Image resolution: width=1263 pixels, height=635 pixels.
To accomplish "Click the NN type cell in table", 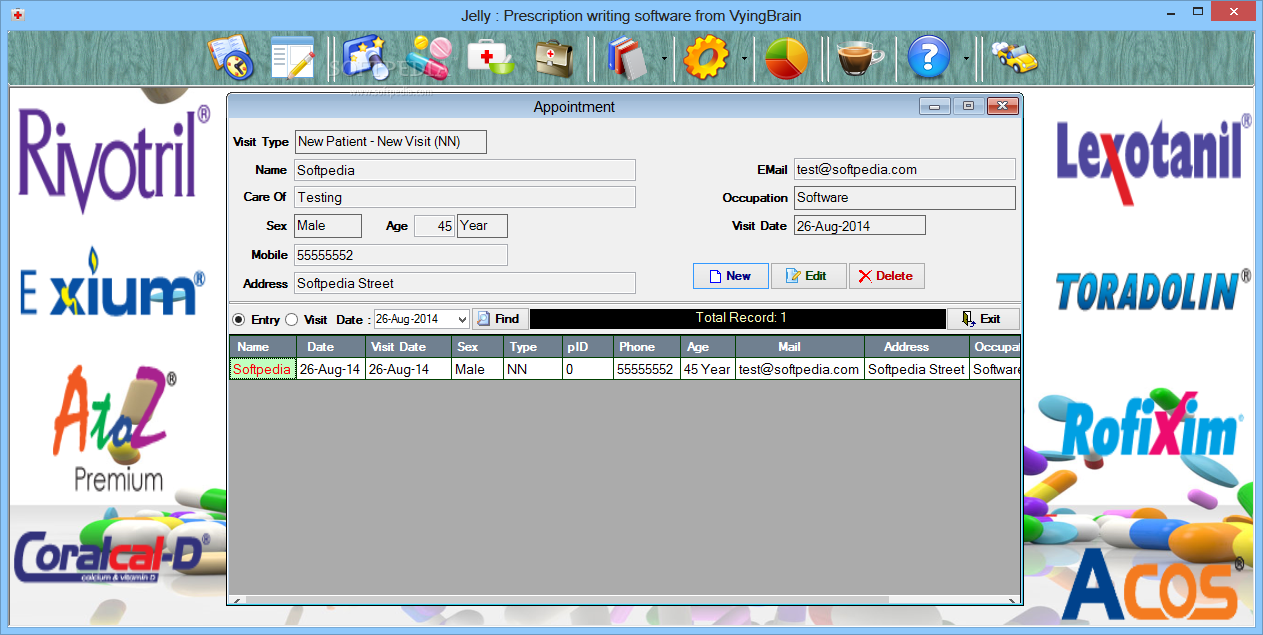I will pos(533,369).
